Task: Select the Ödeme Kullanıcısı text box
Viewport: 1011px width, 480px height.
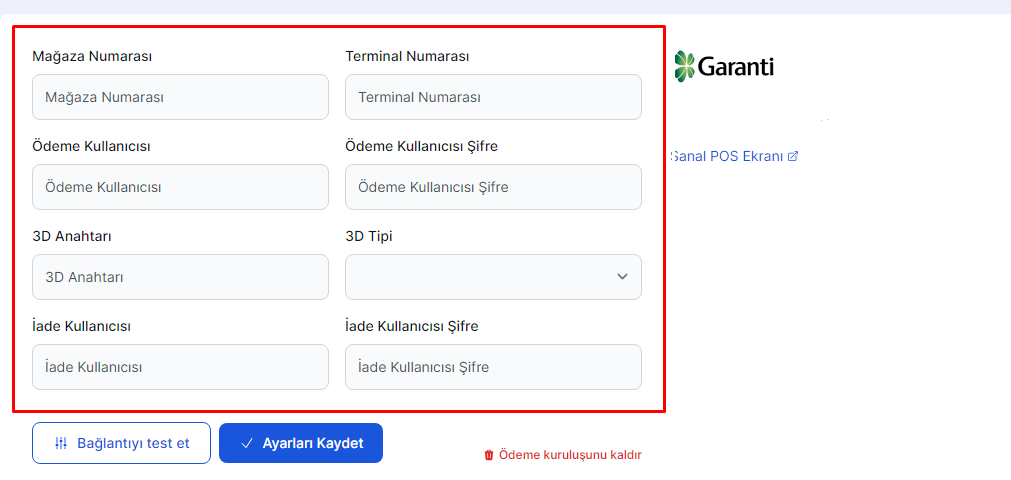Action: pos(180,187)
